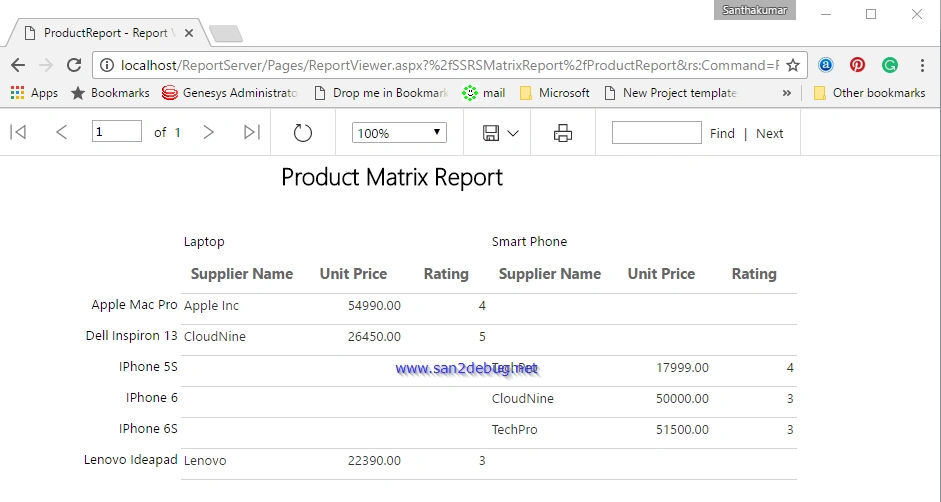Expand the export format dropdown arrow

(x=513, y=133)
